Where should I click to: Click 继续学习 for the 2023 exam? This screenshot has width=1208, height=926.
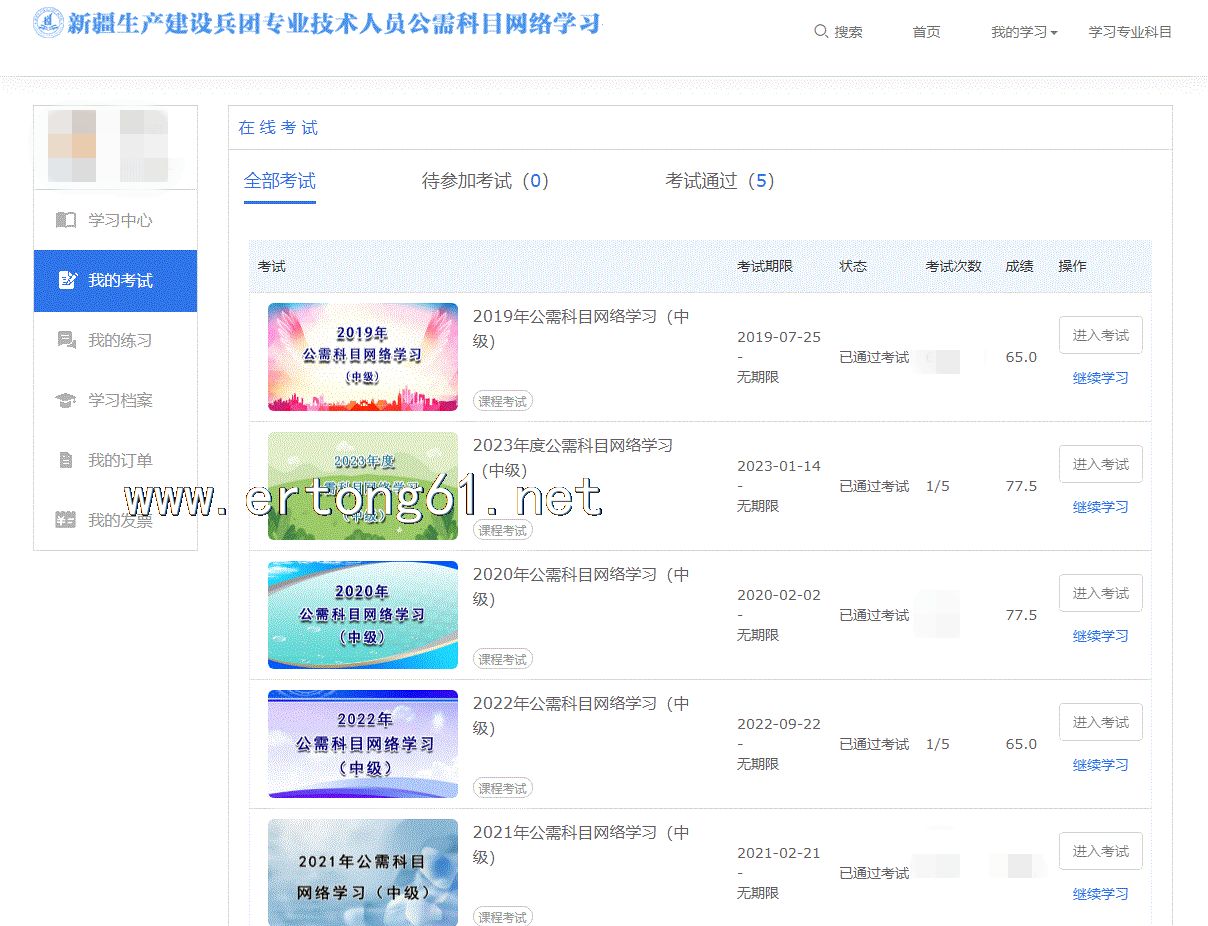click(x=1100, y=507)
